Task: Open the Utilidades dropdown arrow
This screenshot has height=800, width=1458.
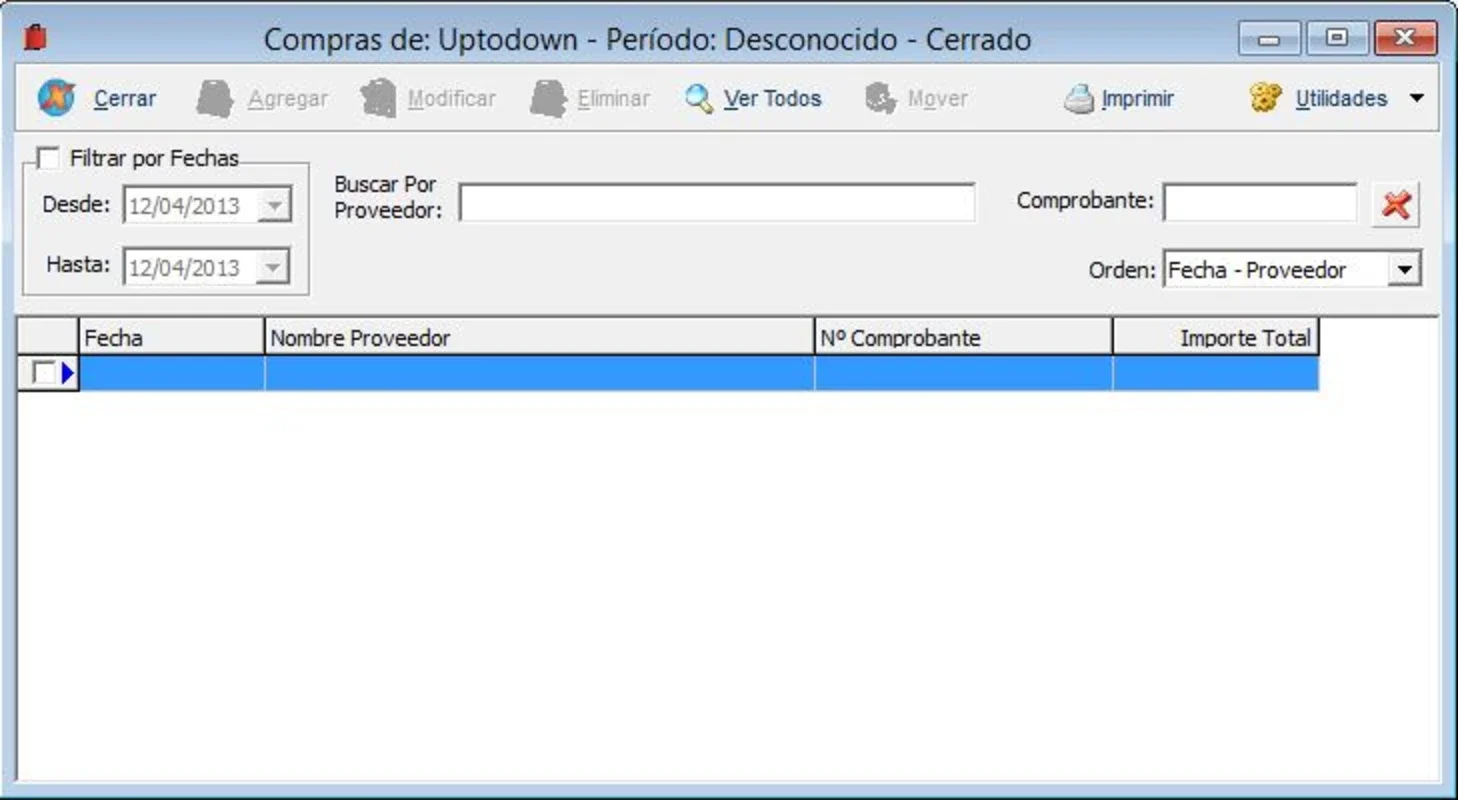Action: click(x=1416, y=98)
